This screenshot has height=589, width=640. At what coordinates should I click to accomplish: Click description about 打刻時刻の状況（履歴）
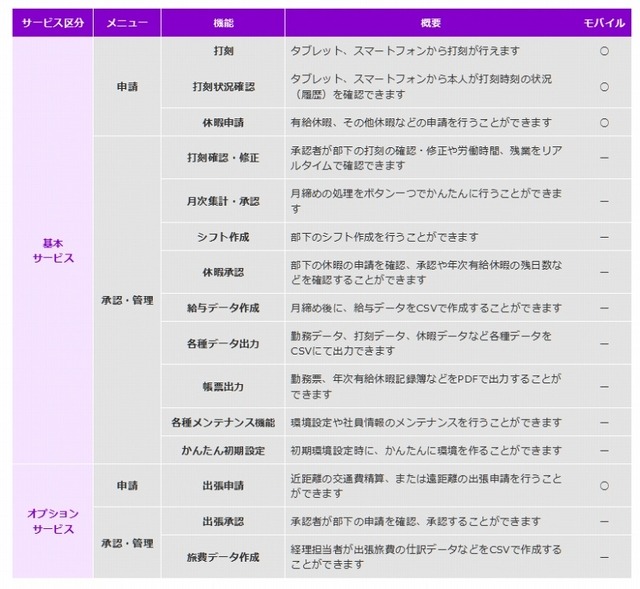point(421,87)
